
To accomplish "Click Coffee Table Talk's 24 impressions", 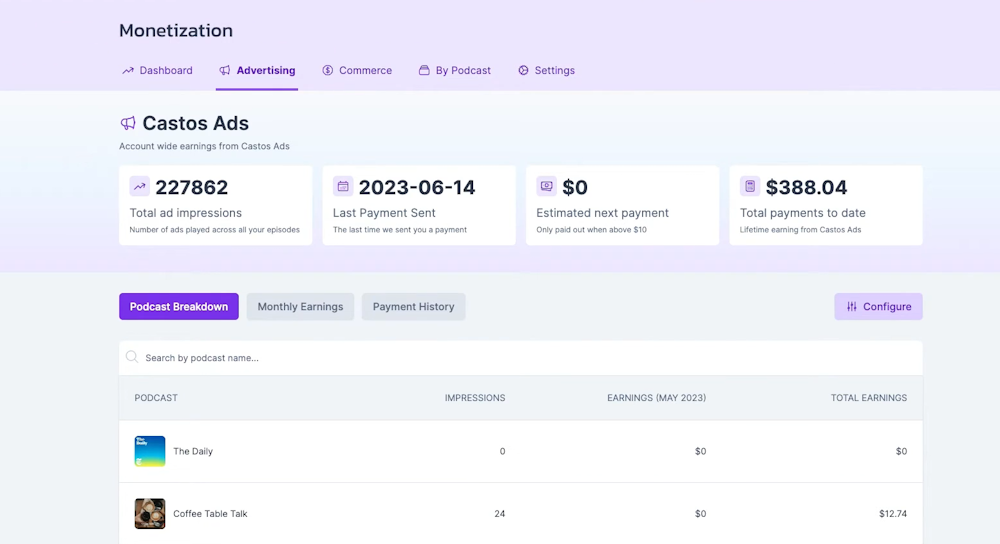I will click(499, 513).
